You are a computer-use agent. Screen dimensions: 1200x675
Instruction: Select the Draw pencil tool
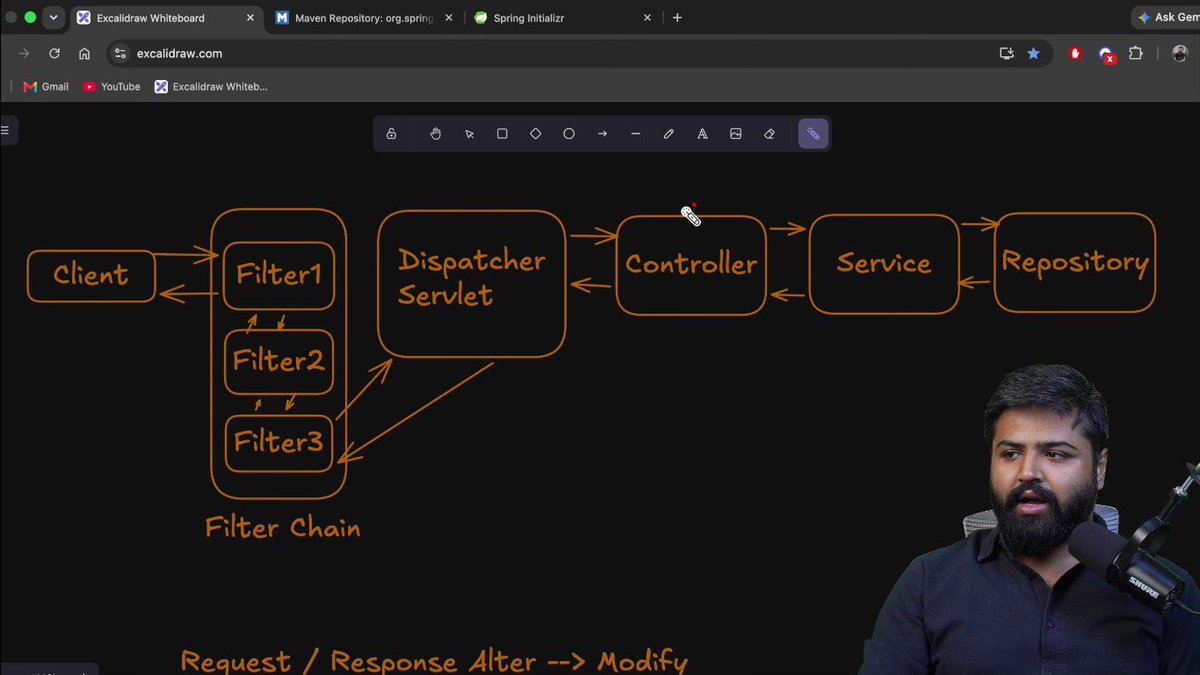coord(669,134)
